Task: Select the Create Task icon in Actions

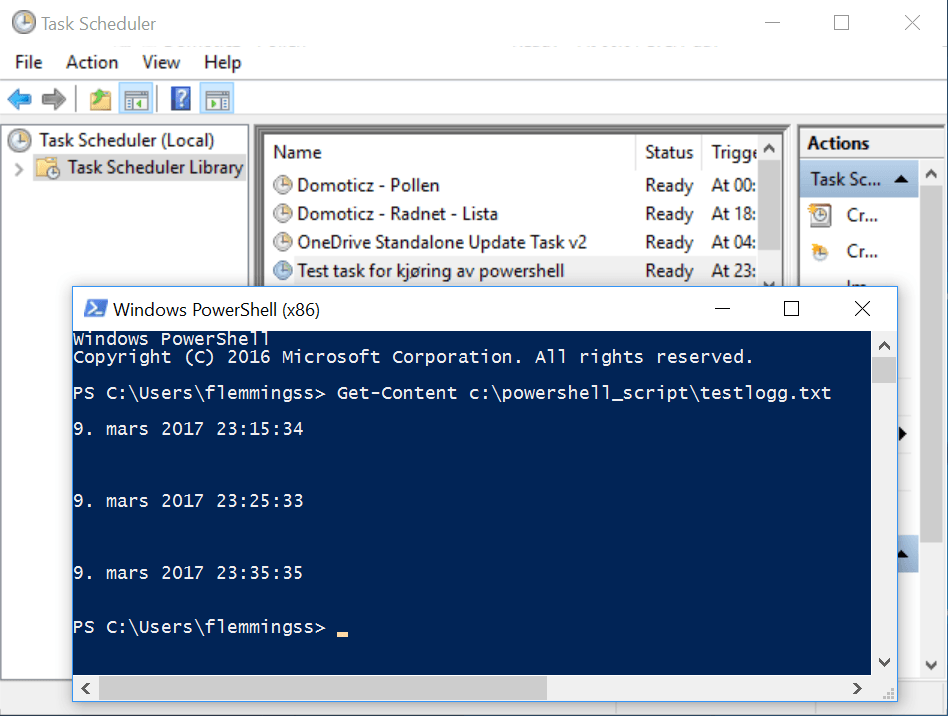Action: click(x=821, y=251)
